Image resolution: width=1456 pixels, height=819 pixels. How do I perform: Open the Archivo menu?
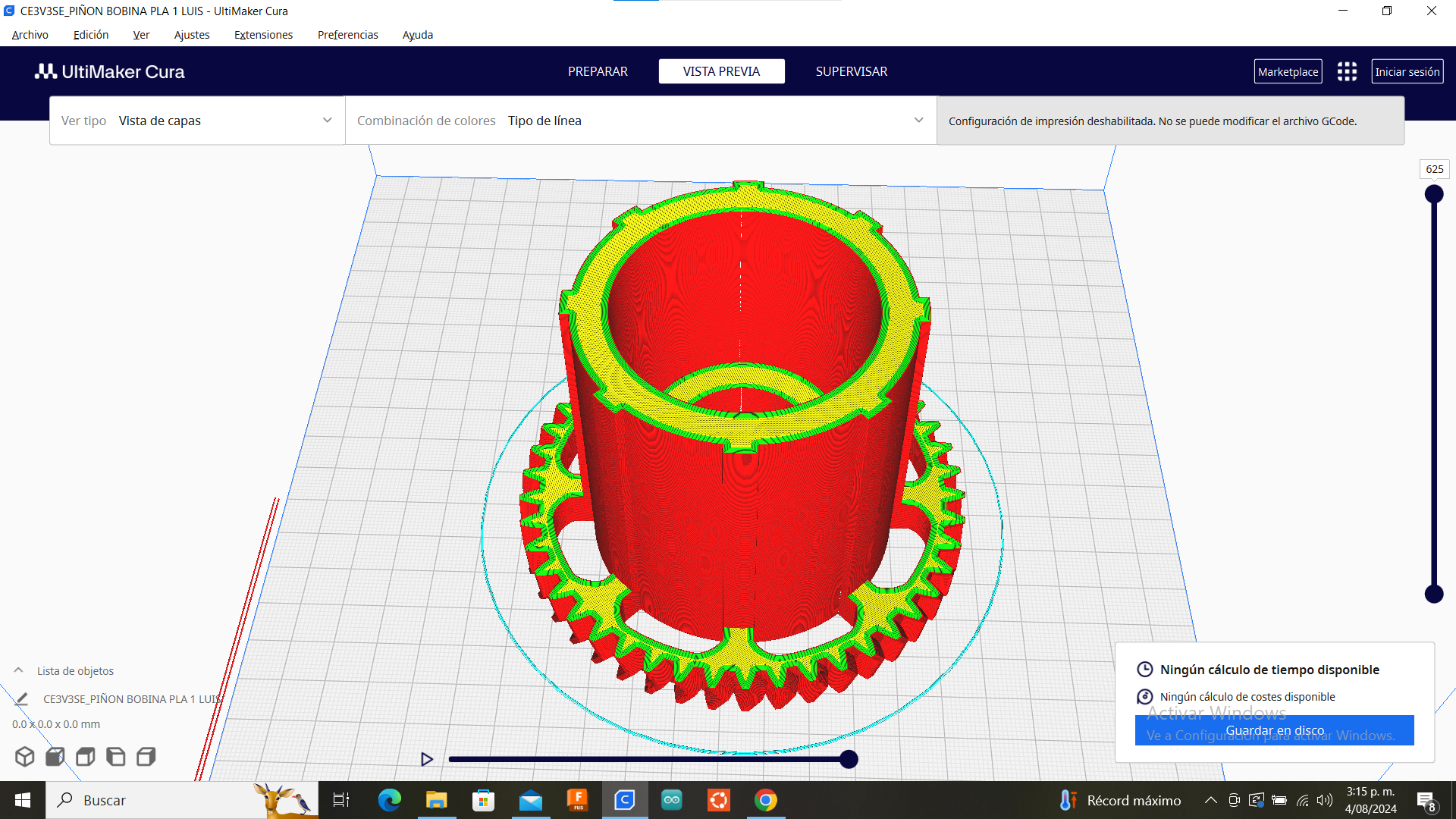(30, 35)
